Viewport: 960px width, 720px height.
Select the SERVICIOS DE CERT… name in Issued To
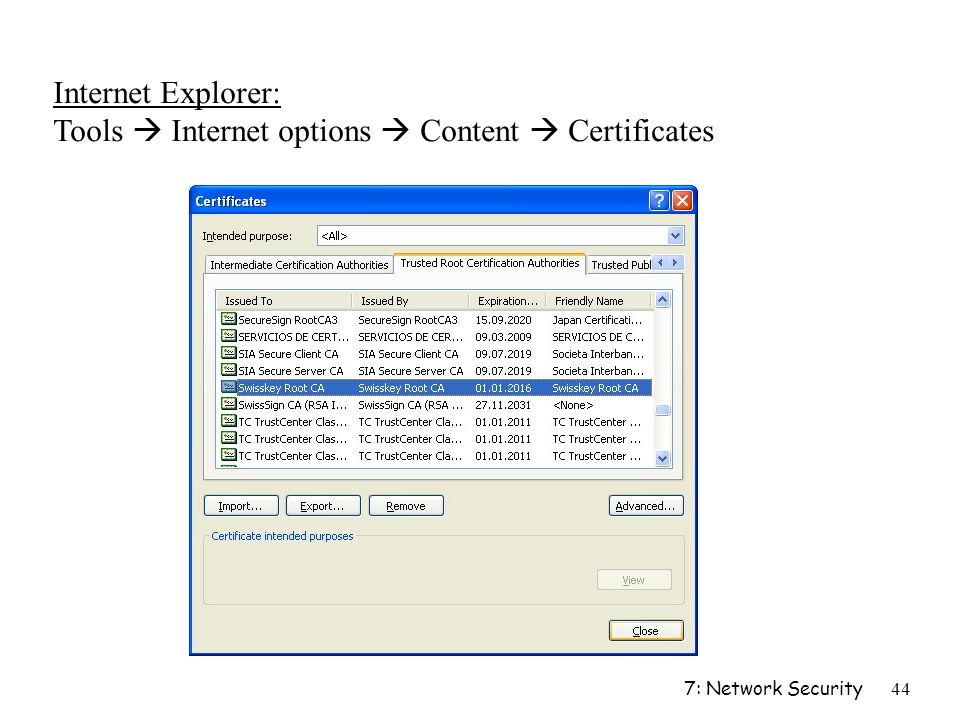[x=293, y=337]
